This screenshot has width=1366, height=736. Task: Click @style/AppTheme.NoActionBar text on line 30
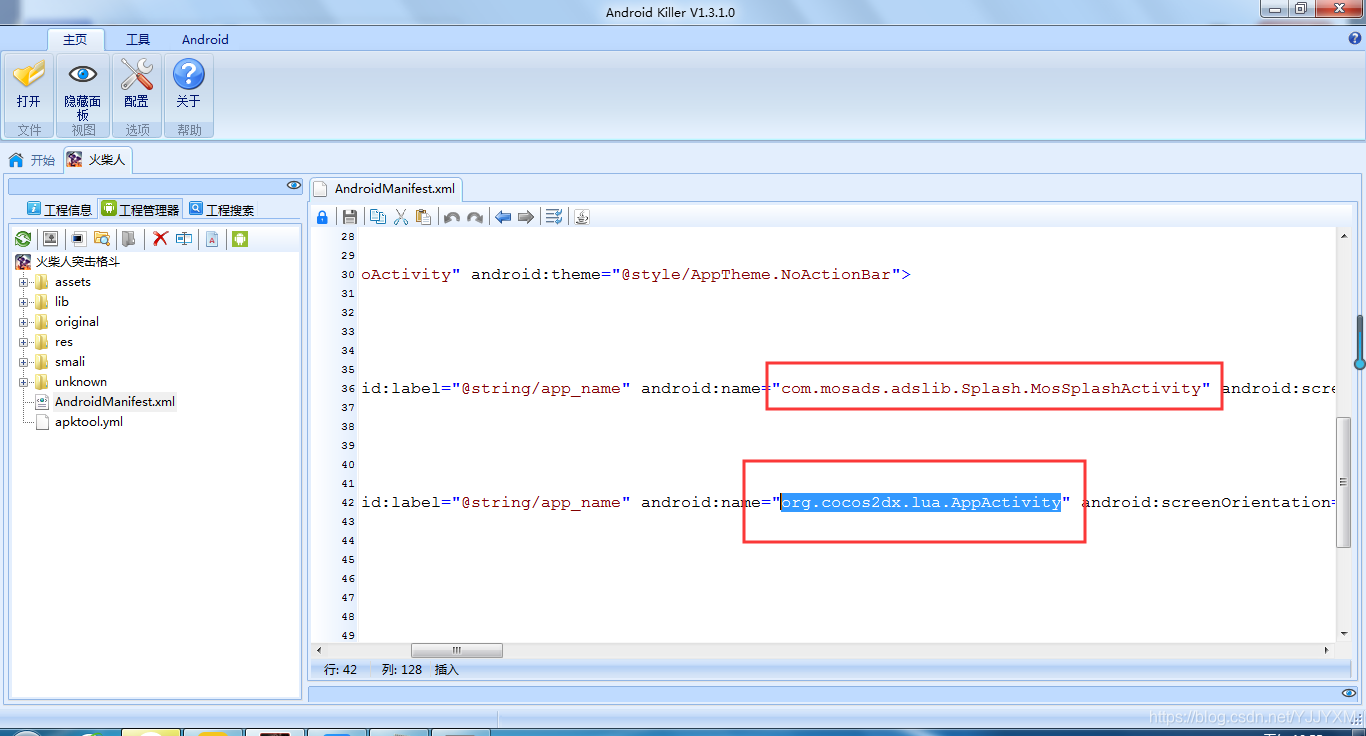coord(756,274)
